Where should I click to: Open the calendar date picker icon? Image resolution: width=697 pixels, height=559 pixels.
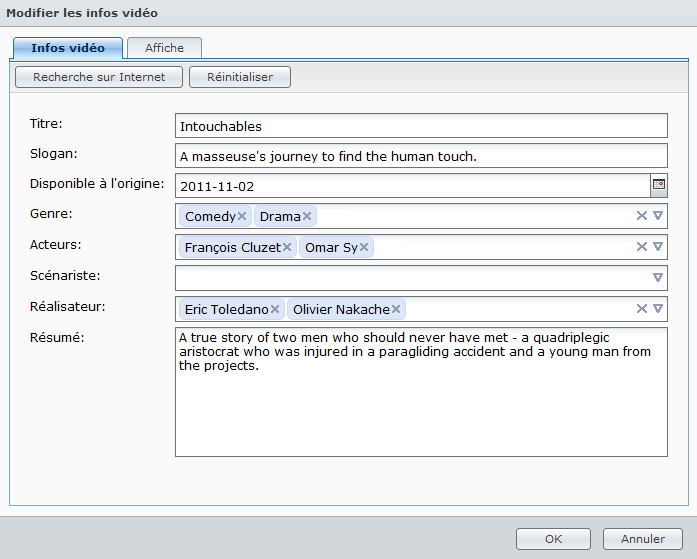pos(658,185)
